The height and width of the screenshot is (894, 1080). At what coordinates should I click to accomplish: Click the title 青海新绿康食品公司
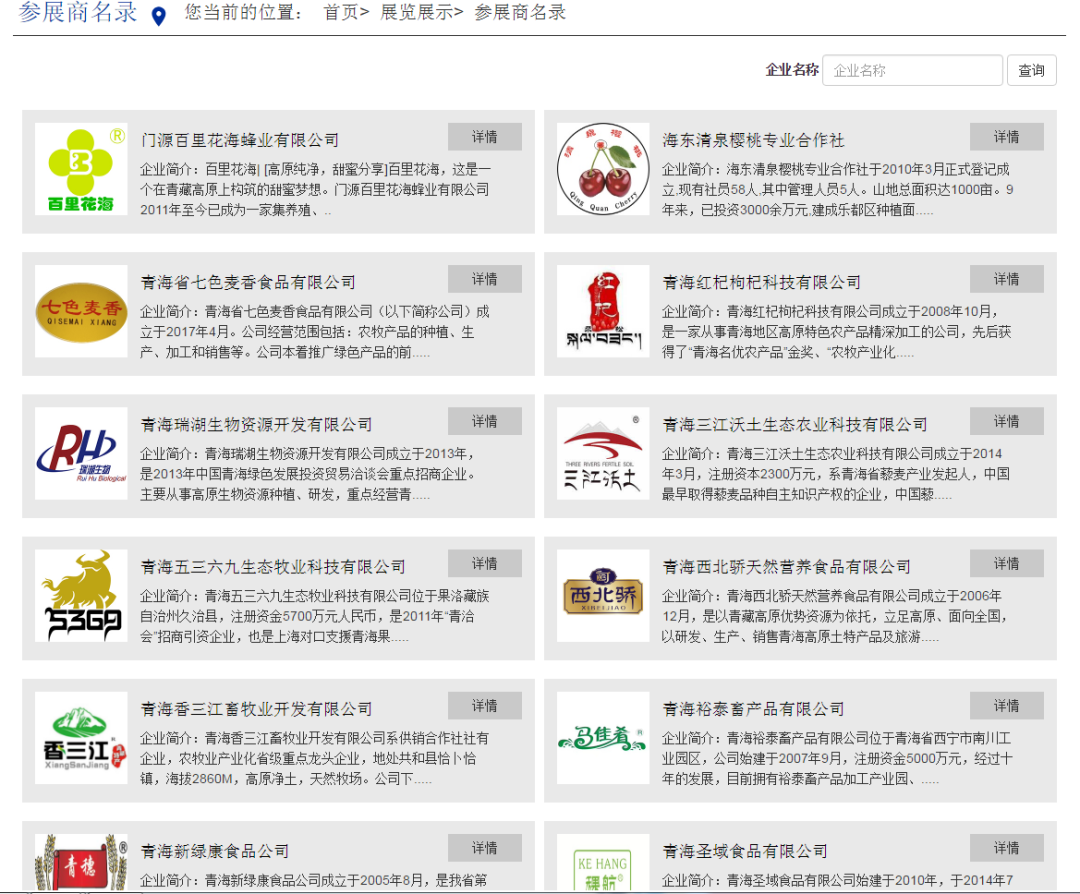[214, 851]
